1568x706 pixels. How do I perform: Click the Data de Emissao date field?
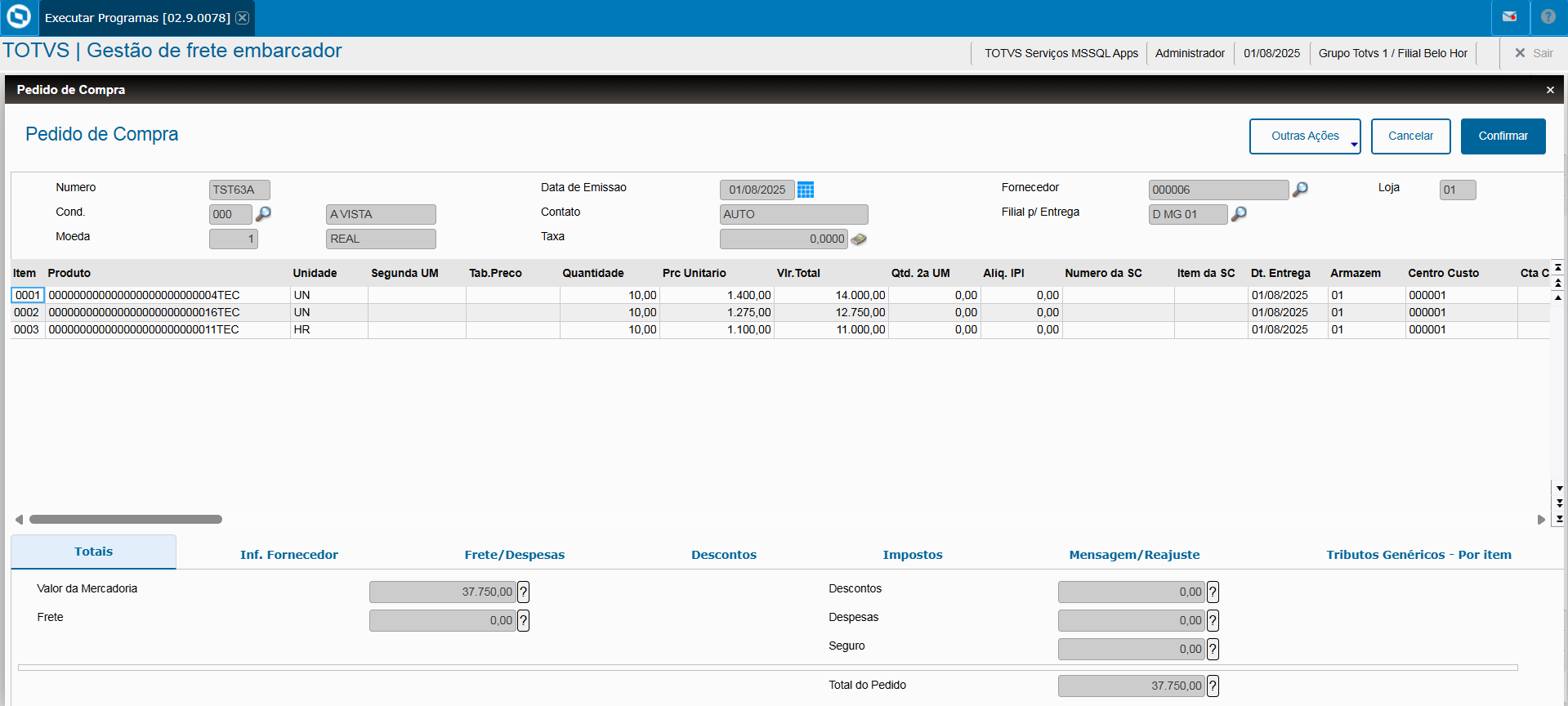tap(757, 190)
